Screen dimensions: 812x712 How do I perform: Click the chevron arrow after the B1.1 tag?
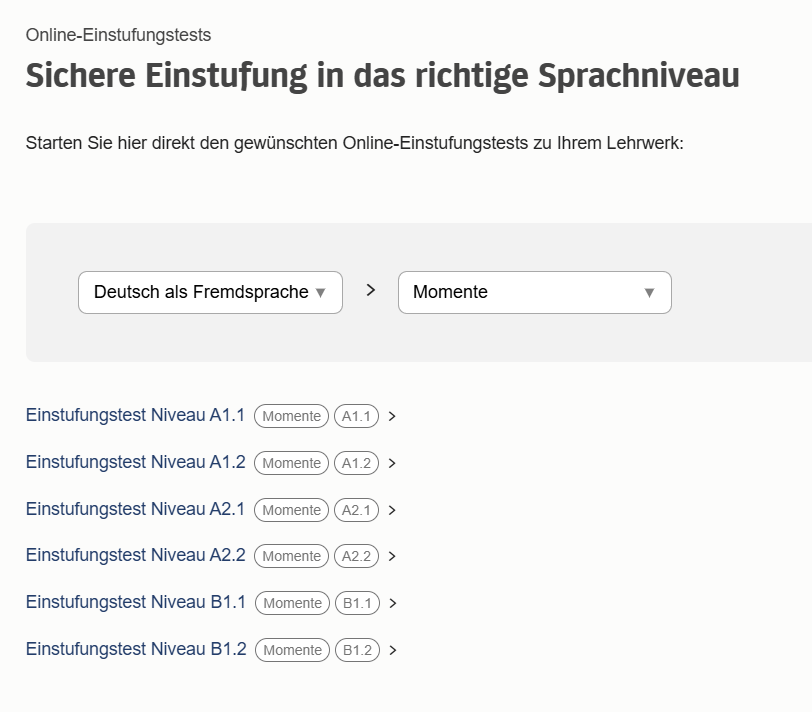393,603
